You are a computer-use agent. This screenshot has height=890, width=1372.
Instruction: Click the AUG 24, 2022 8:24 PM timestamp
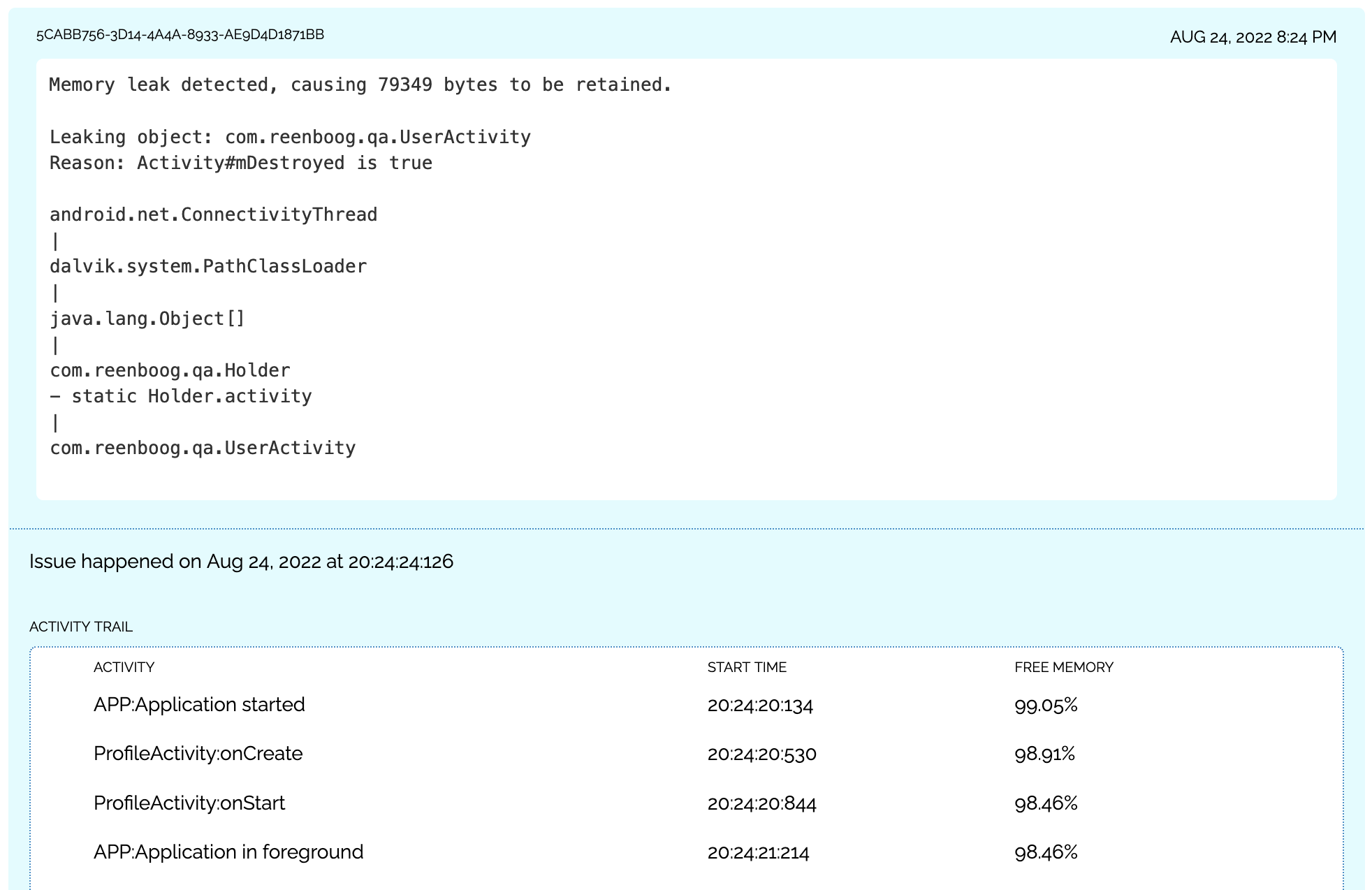1253,37
